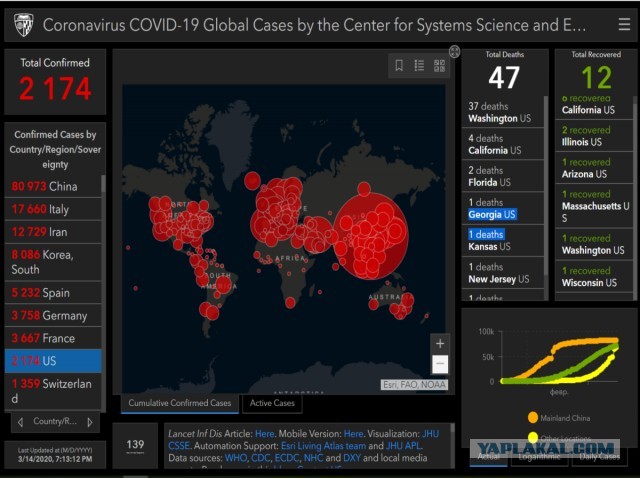Zoom out on the map with minus
Image resolution: width=640 pixels, height=478 pixels.
click(440, 363)
